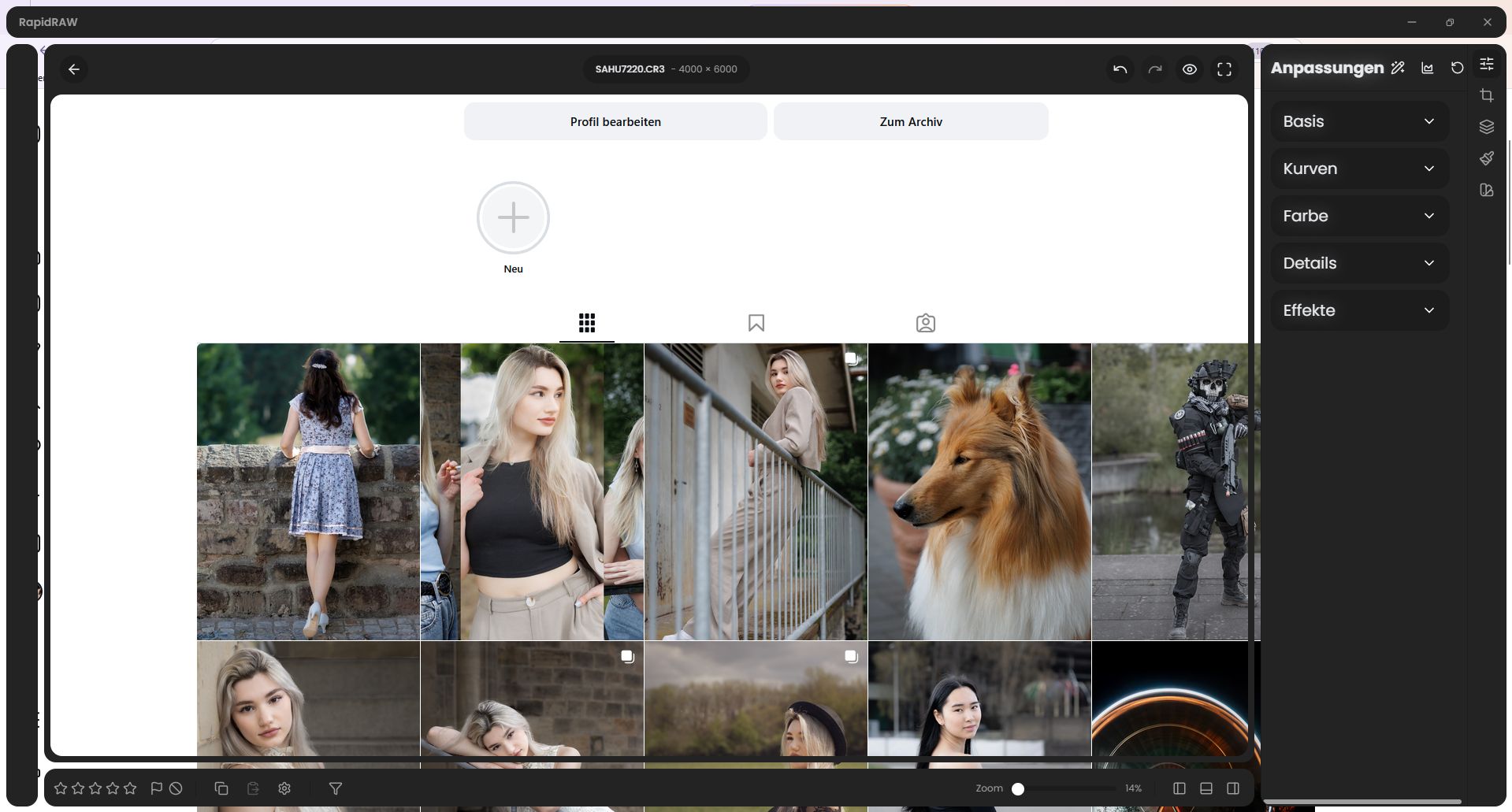Copy adjustments using the copy icon
The width and height of the screenshot is (1512, 812).
tap(221, 788)
